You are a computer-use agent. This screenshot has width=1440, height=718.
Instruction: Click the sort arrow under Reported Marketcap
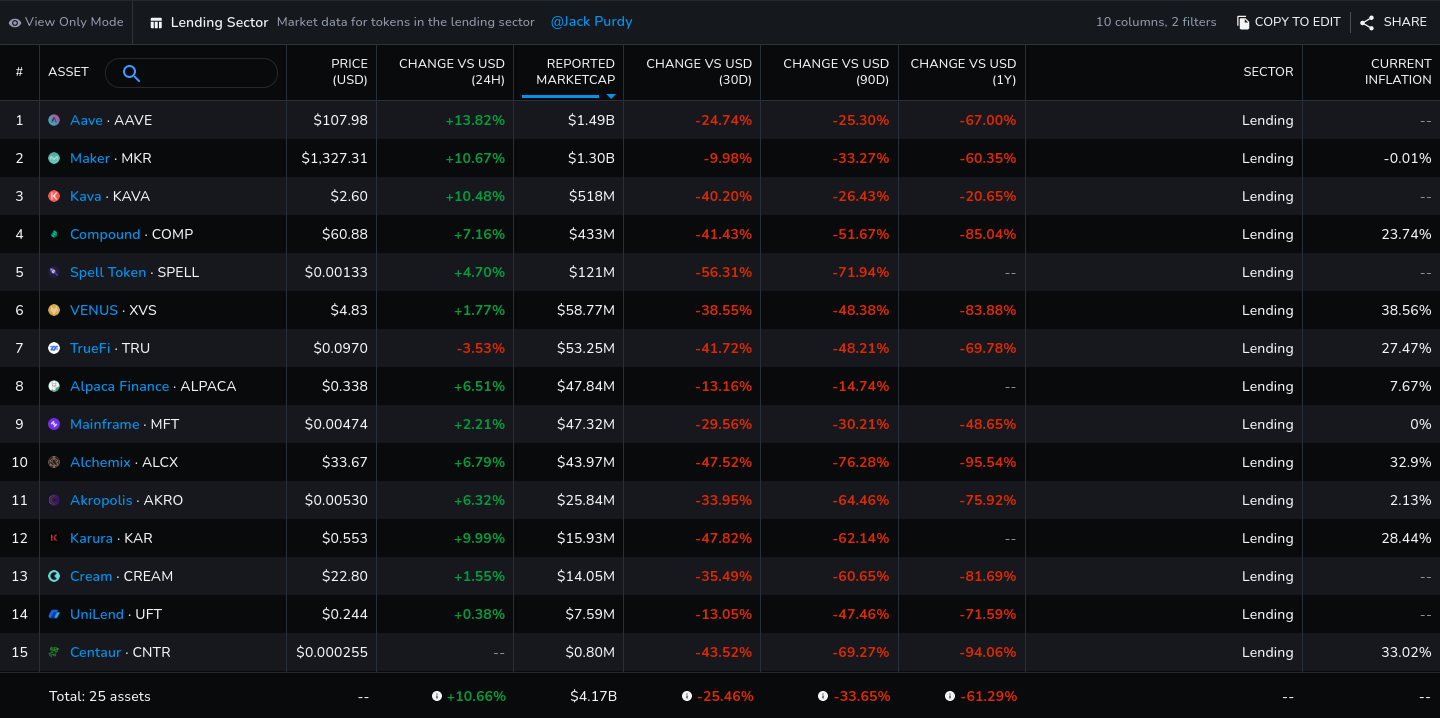[611, 96]
